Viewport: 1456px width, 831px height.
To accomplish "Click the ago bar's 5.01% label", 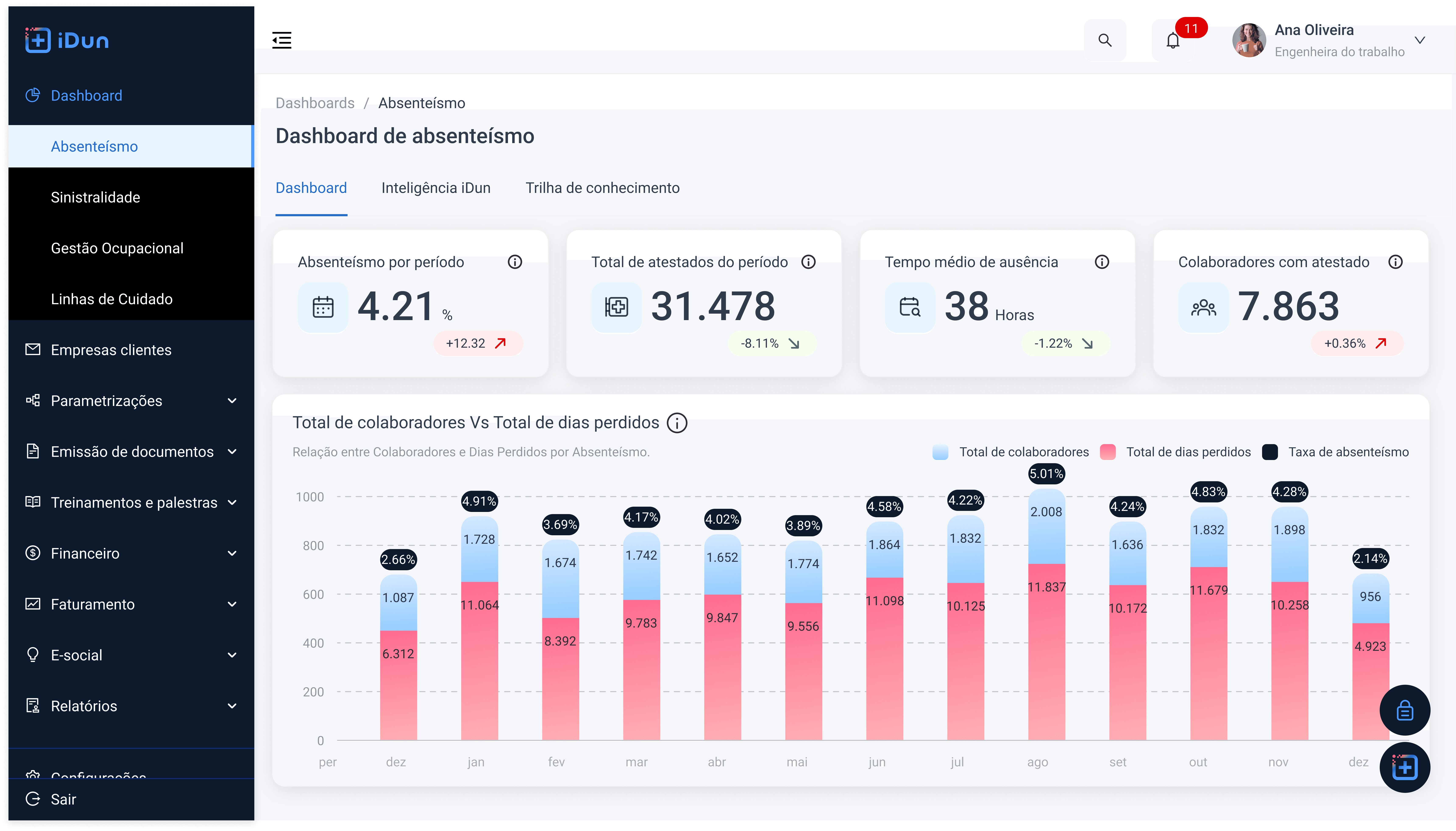I will 1046,474.
